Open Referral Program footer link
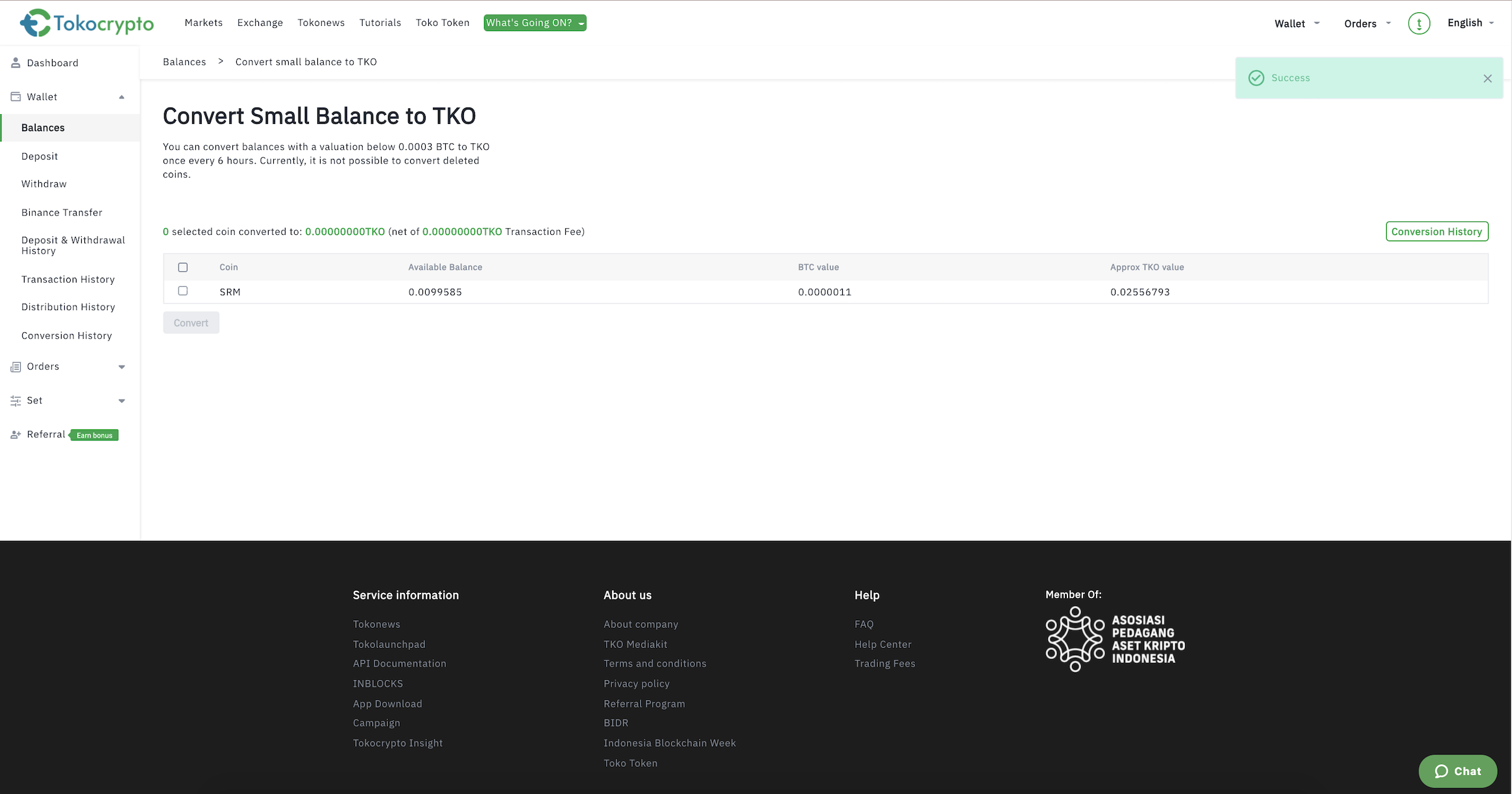The height and width of the screenshot is (794, 1512). click(x=644, y=704)
